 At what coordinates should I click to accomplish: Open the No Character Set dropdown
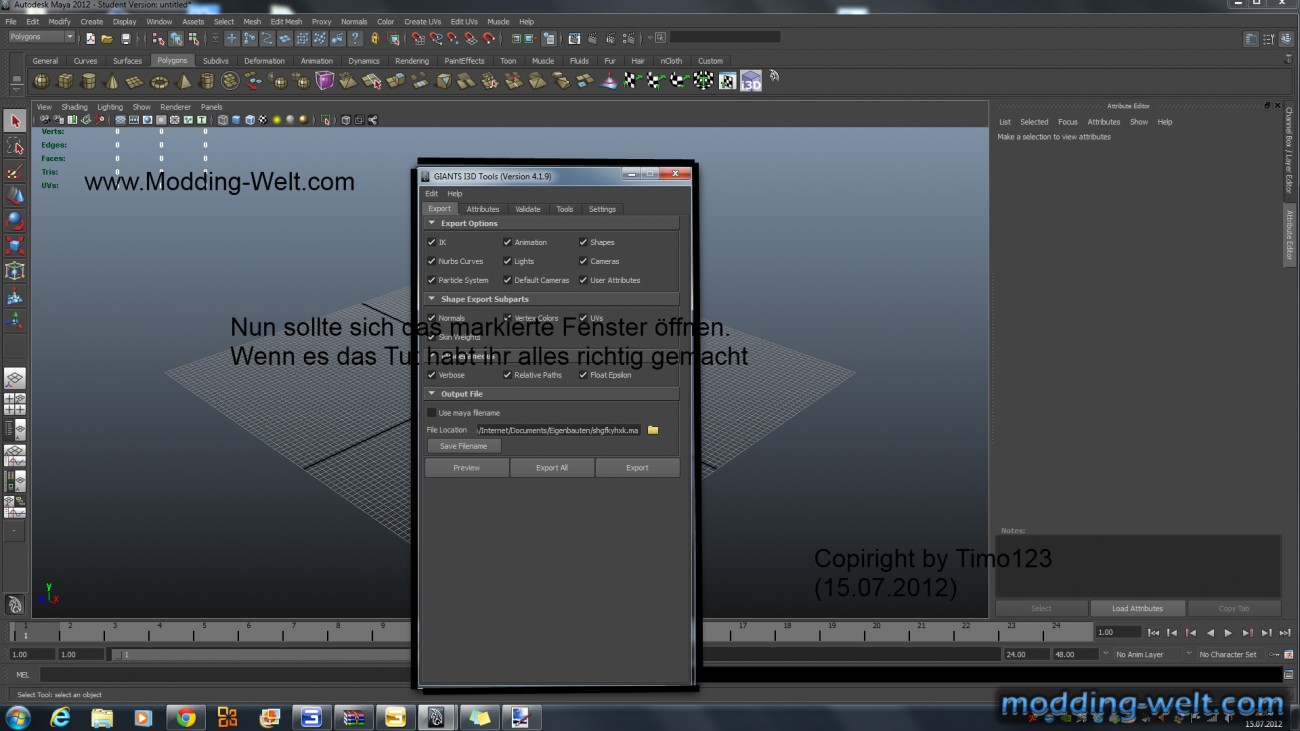[1231, 654]
